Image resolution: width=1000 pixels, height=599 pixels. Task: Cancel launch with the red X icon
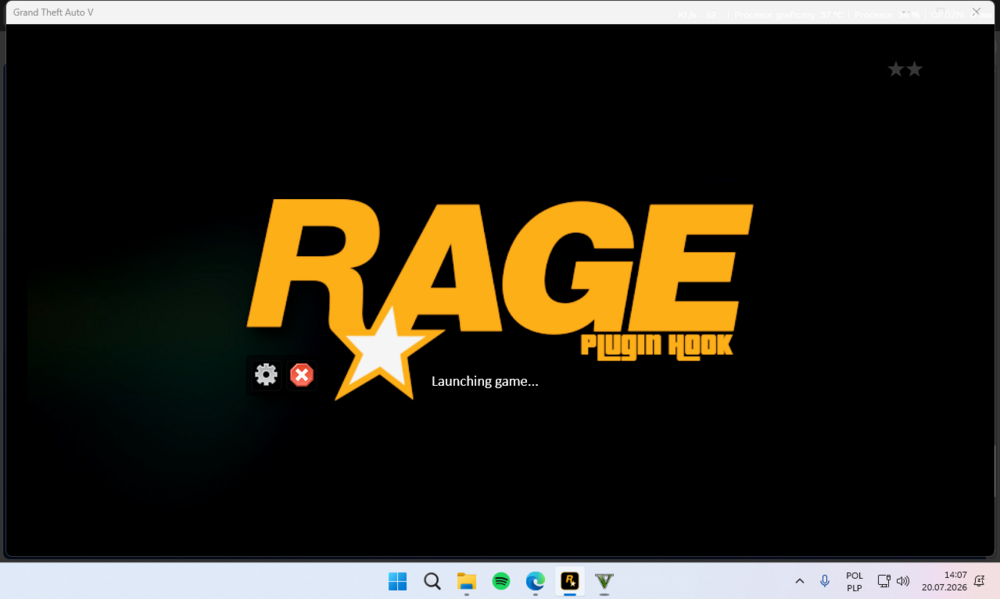302,374
